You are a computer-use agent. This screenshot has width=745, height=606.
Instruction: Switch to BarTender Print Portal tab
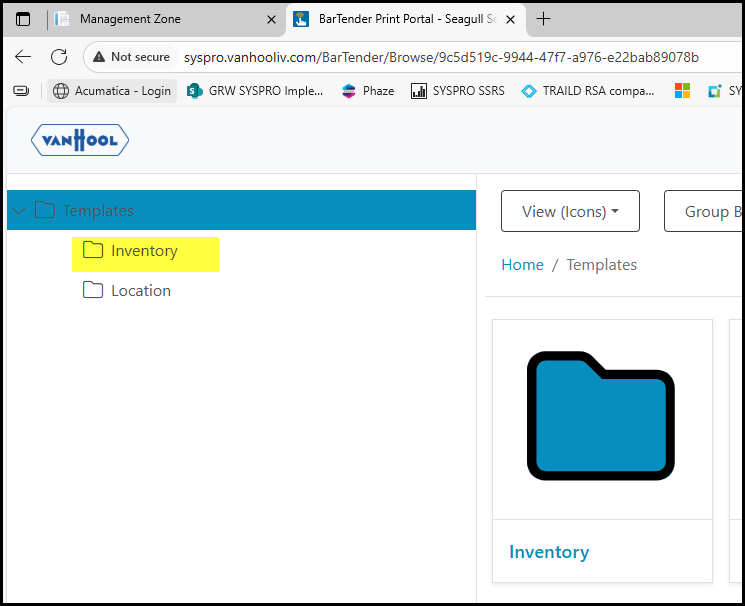(x=400, y=19)
